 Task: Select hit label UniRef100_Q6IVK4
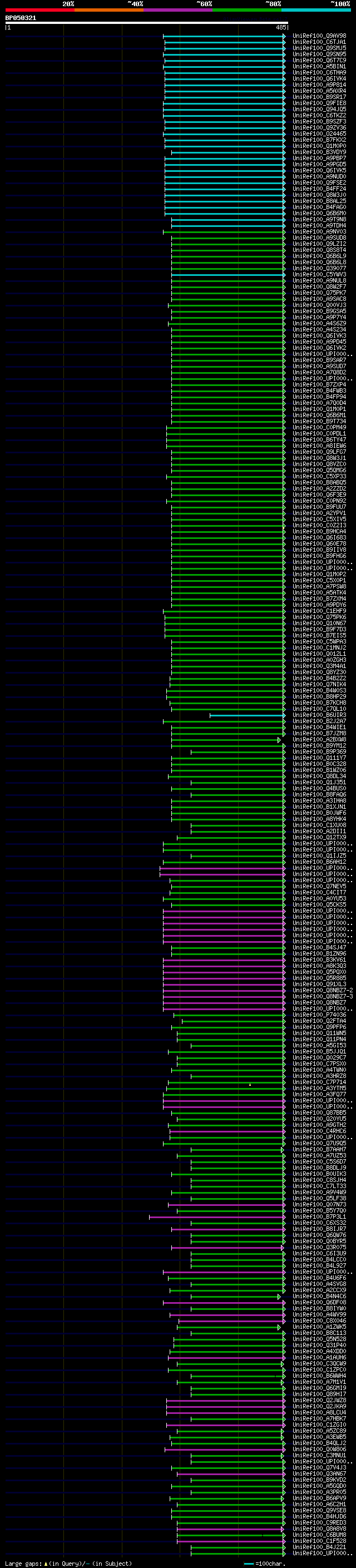click(x=319, y=78)
